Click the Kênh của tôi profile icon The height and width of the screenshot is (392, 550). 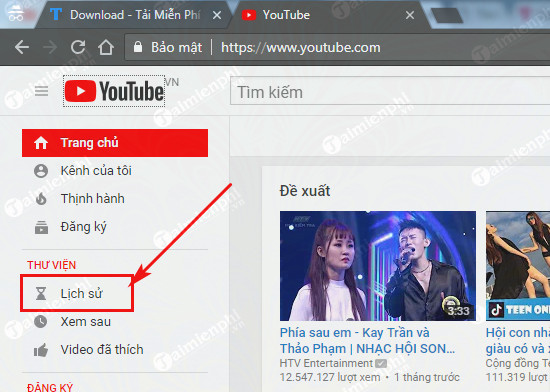point(41,171)
